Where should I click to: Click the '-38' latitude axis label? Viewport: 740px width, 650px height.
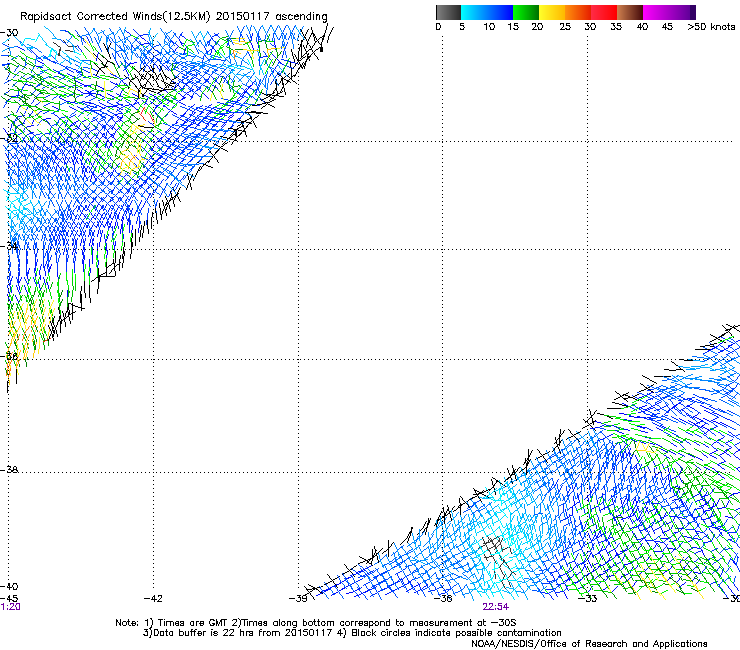tap(9, 470)
